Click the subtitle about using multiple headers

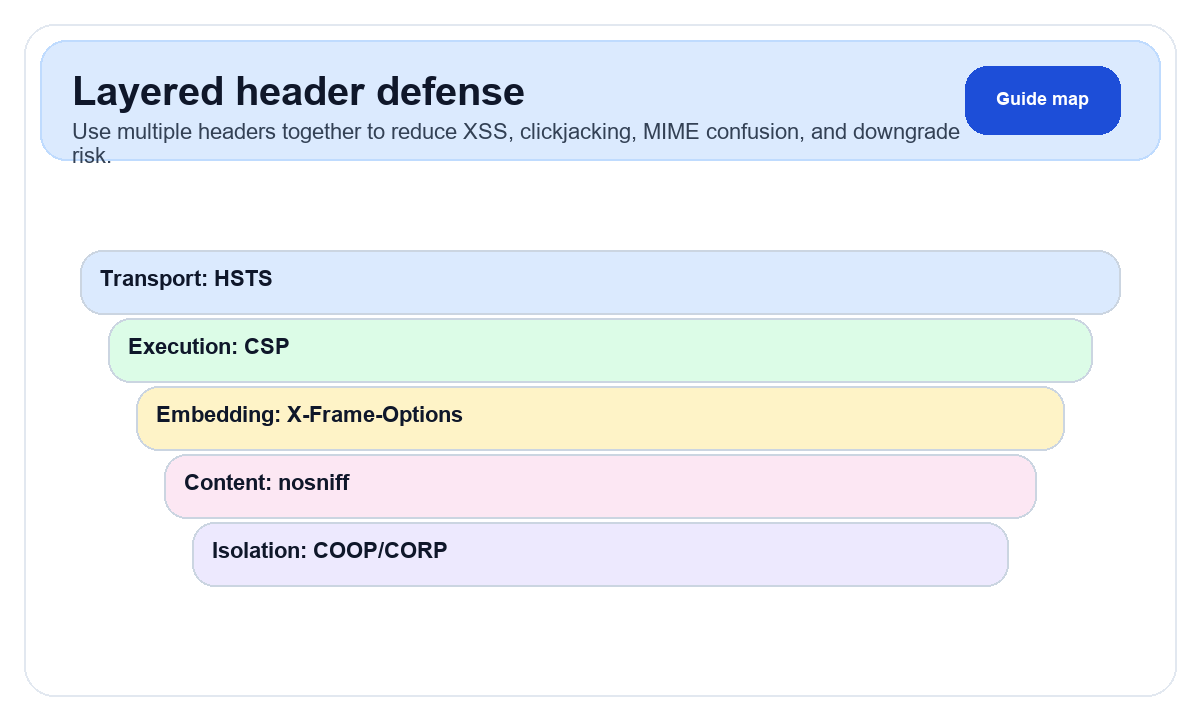[x=516, y=143]
